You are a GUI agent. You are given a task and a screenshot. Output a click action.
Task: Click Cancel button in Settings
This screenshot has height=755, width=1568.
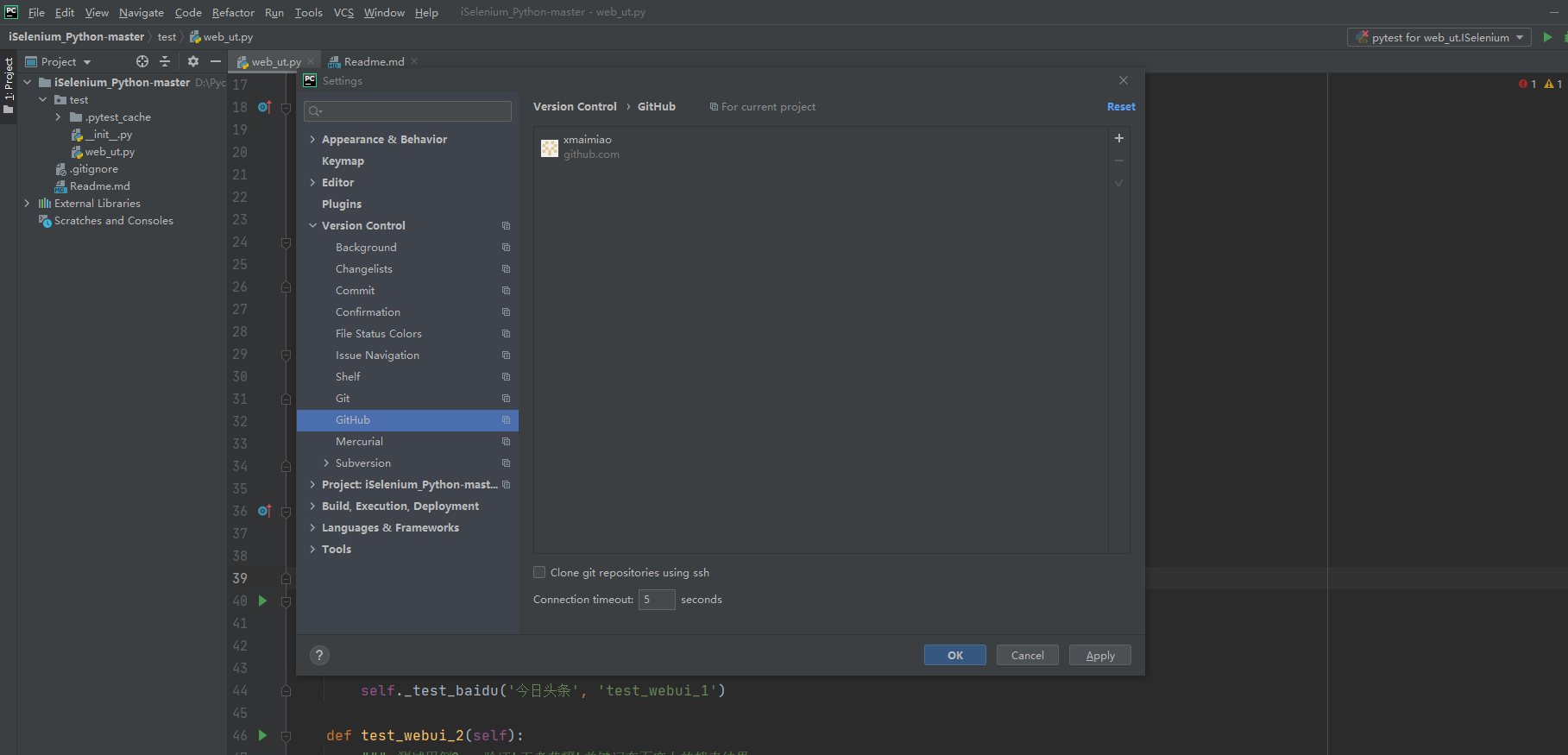pos(1028,655)
